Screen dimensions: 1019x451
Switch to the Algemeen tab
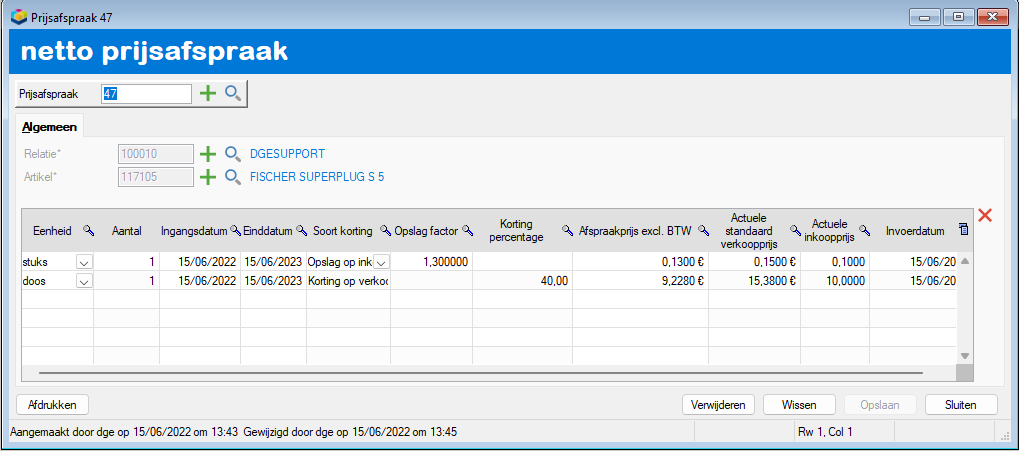(x=49, y=127)
